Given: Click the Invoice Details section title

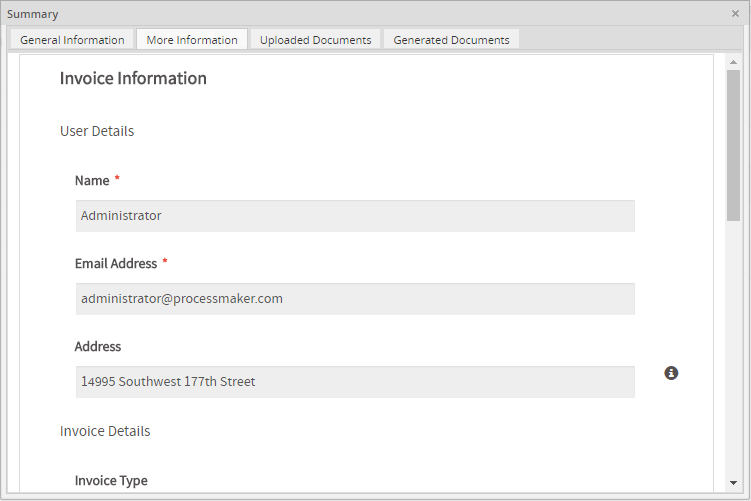Looking at the screenshot, I should pos(105,431).
